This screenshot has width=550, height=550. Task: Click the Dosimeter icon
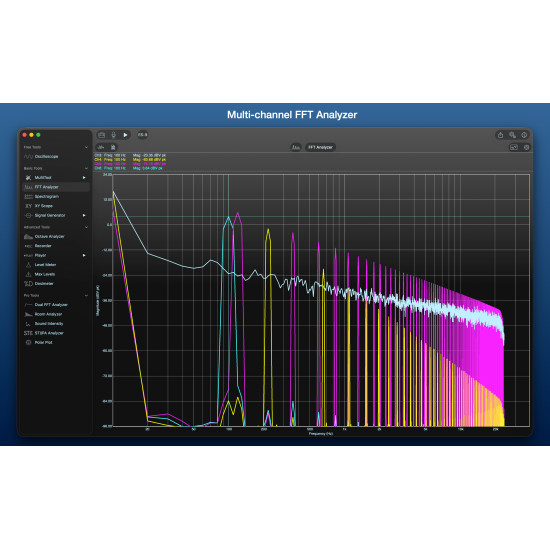point(28,284)
